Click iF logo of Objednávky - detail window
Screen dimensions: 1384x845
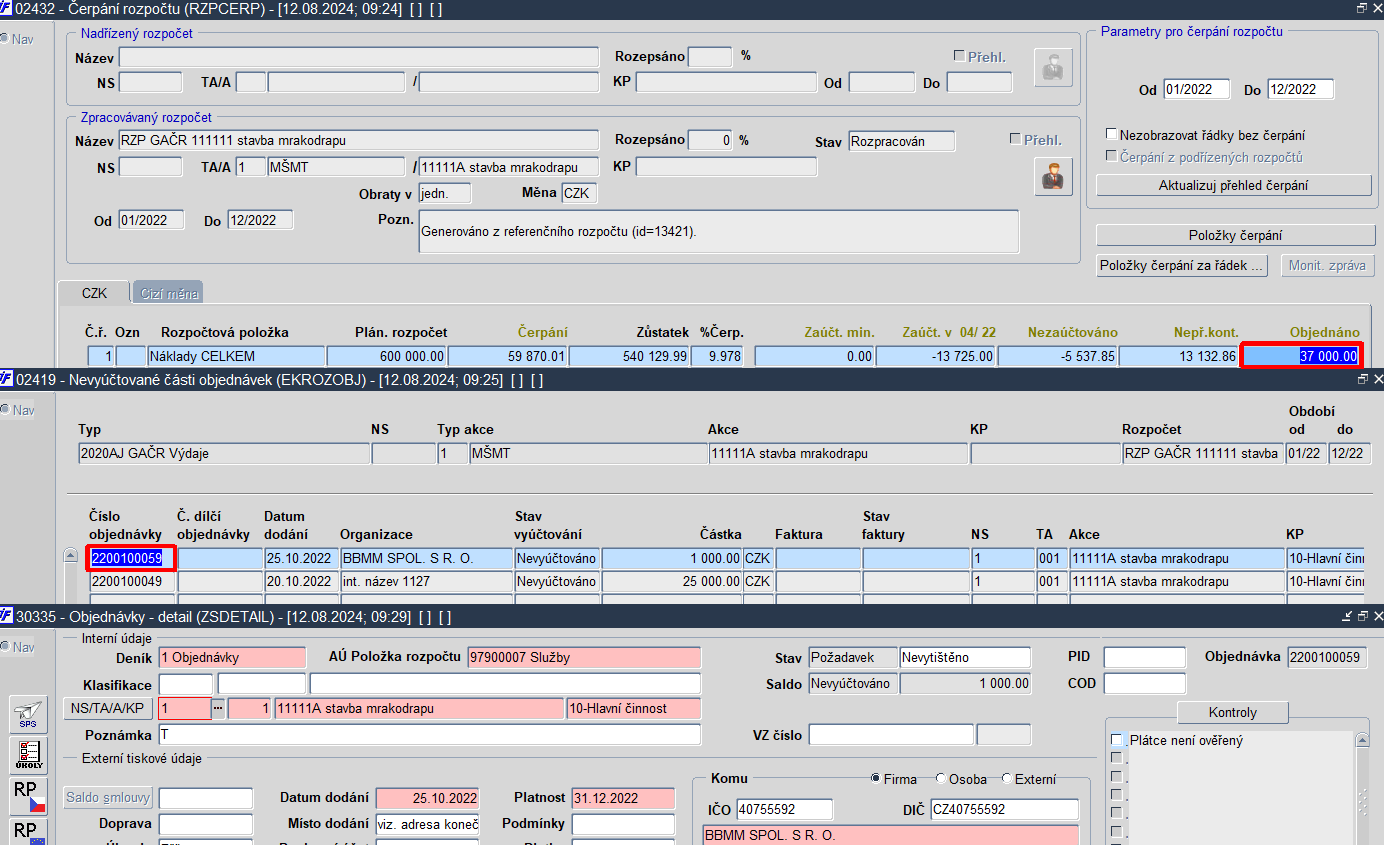point(7,617)
